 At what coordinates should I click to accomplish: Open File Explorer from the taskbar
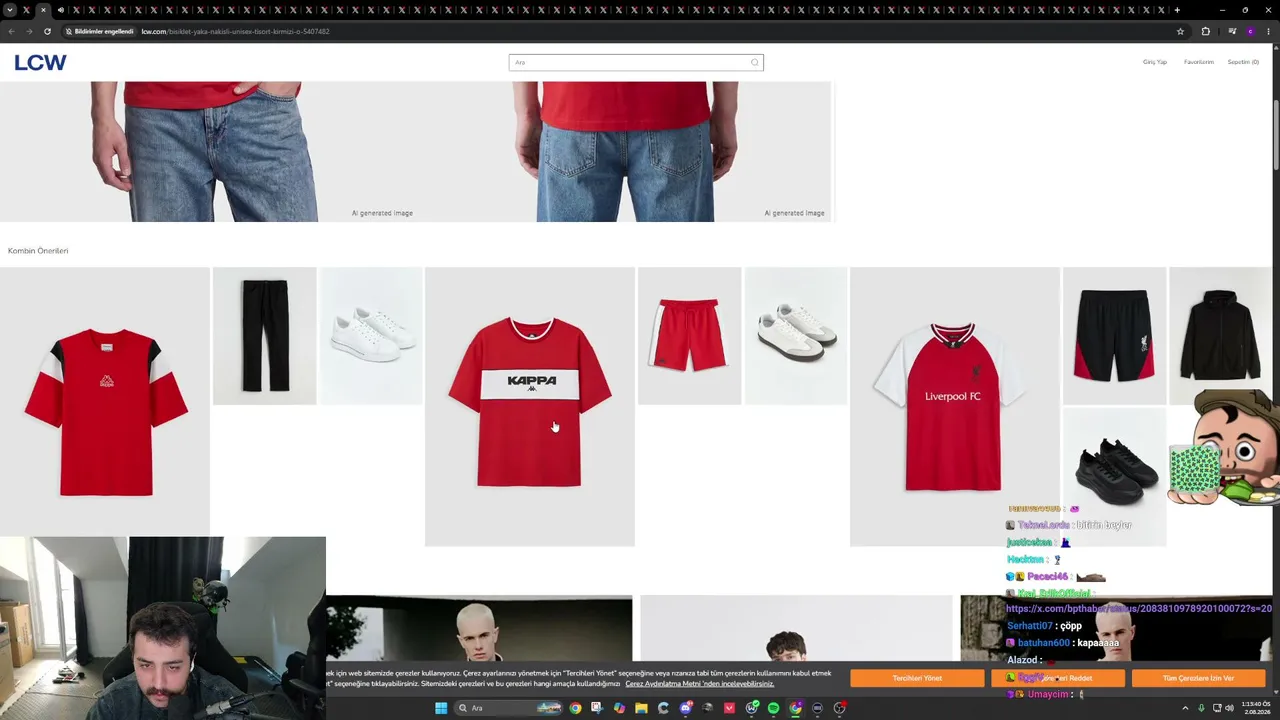pos(641,708)
